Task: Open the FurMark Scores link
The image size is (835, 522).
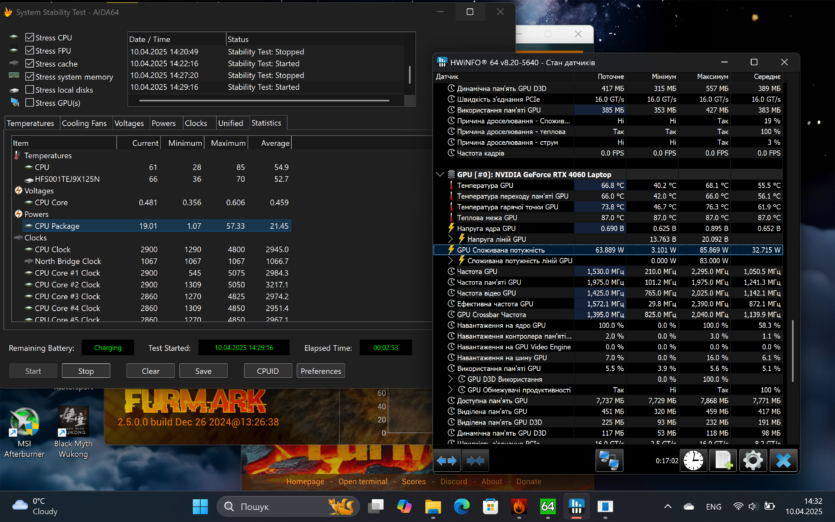Action: (414, 482)
